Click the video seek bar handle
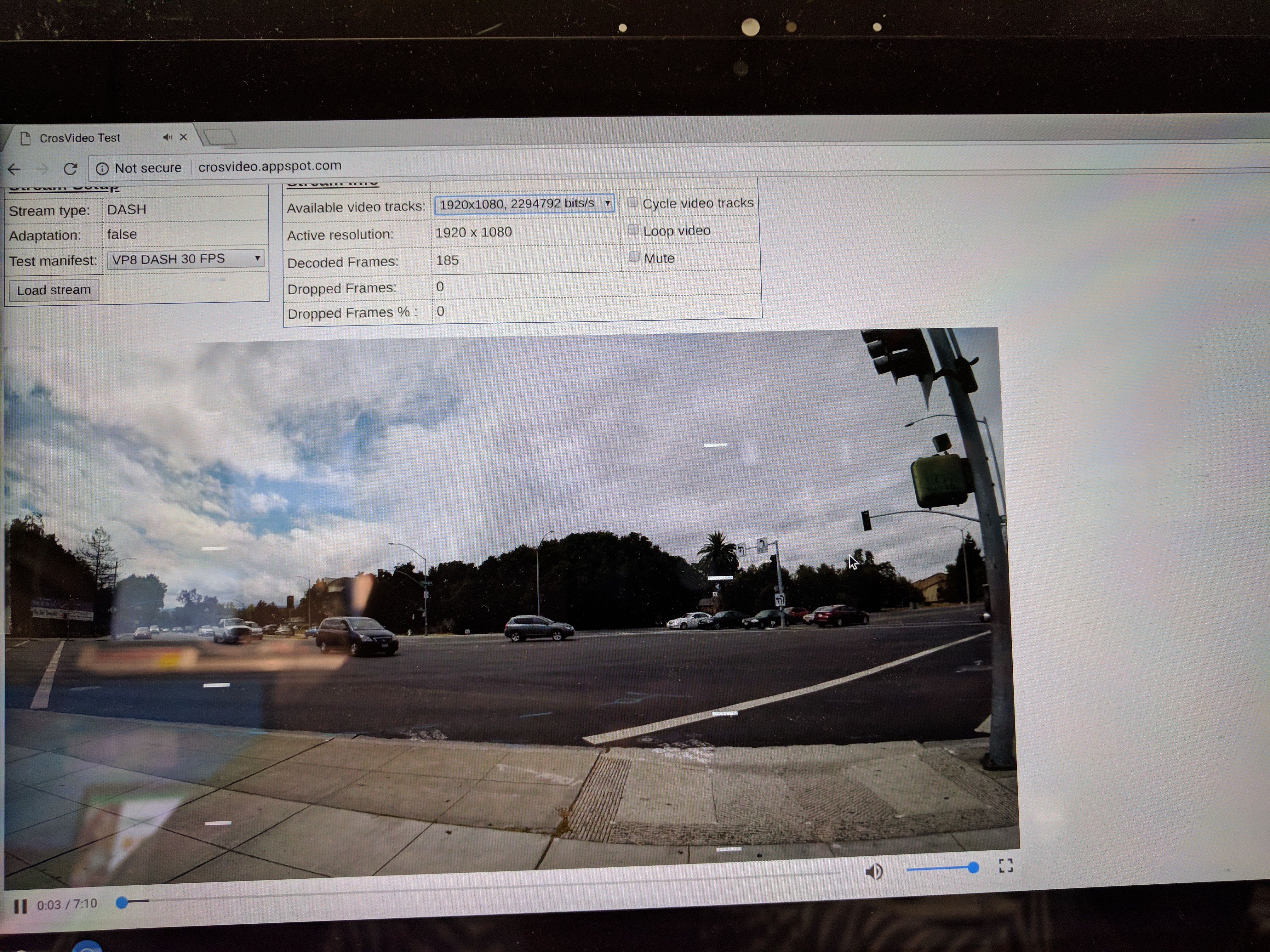The height and width of the screenshot is (952, 1270). coord(122,903)
